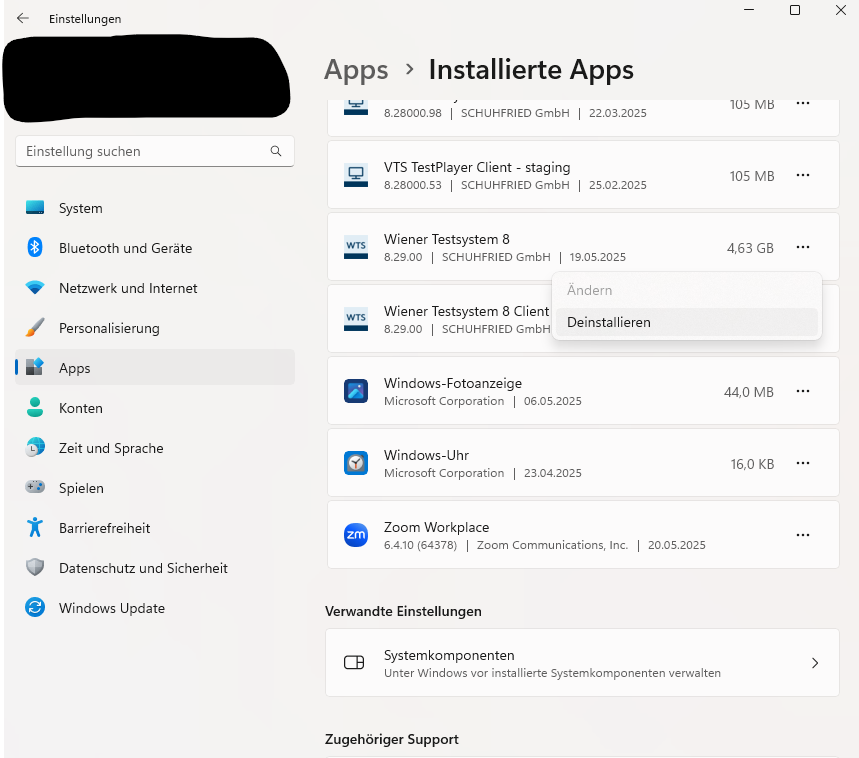Click the Windows-Uhr clock icon
The width and height of the screenshot is (859, 758).
tap(356, 463)
